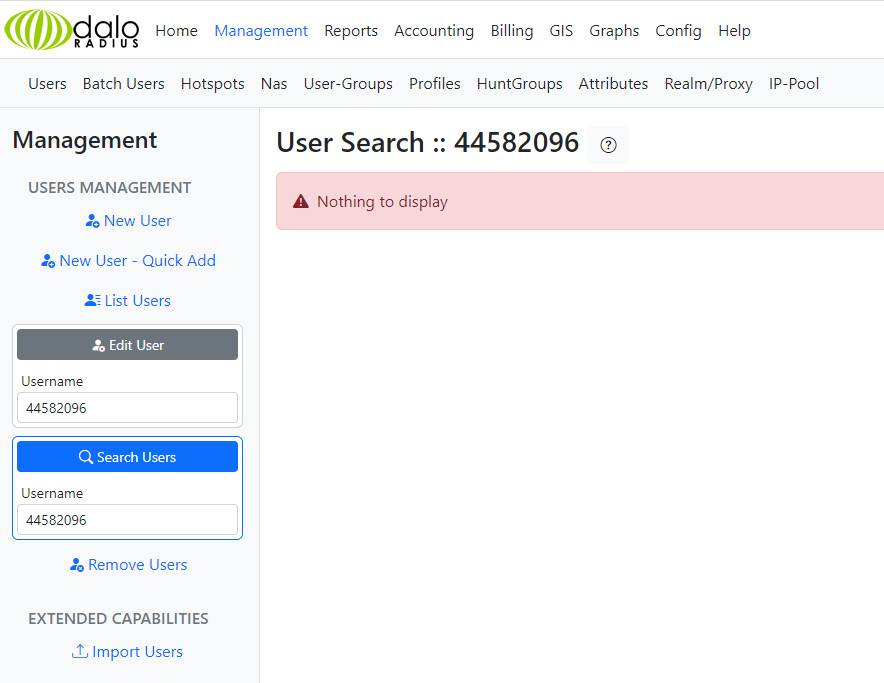Select the User-Groups tab
This screenshot has height=683, width=884.
click(348, 84)
